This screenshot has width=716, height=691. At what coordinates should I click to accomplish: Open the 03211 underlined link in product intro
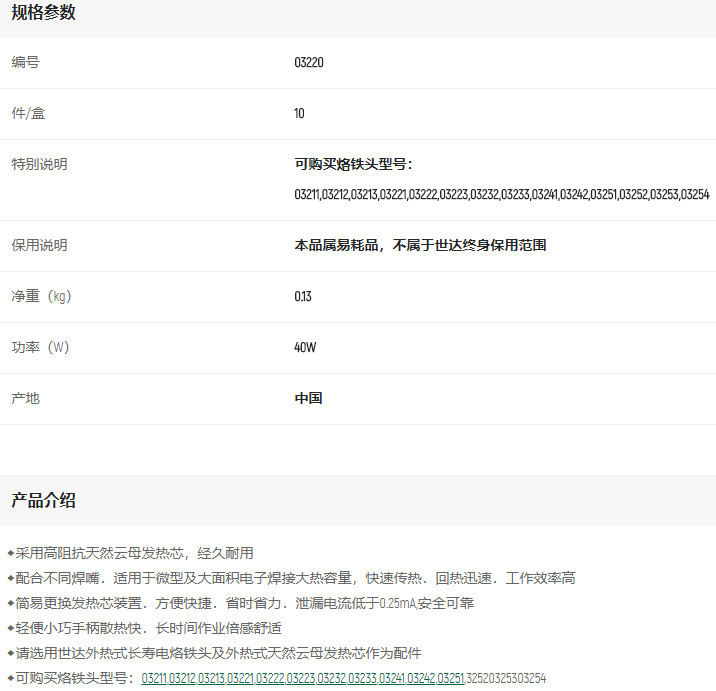pos(154,678)
